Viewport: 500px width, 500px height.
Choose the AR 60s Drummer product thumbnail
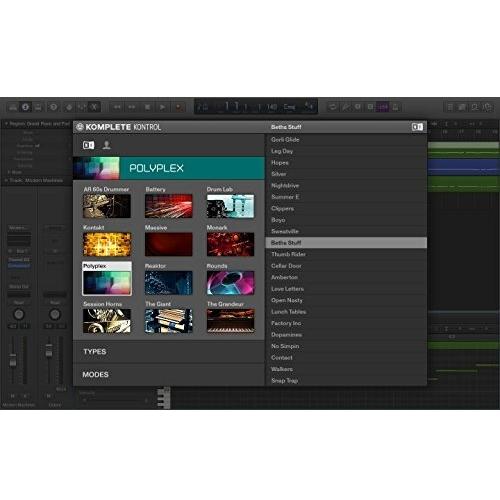pos(107,206)
